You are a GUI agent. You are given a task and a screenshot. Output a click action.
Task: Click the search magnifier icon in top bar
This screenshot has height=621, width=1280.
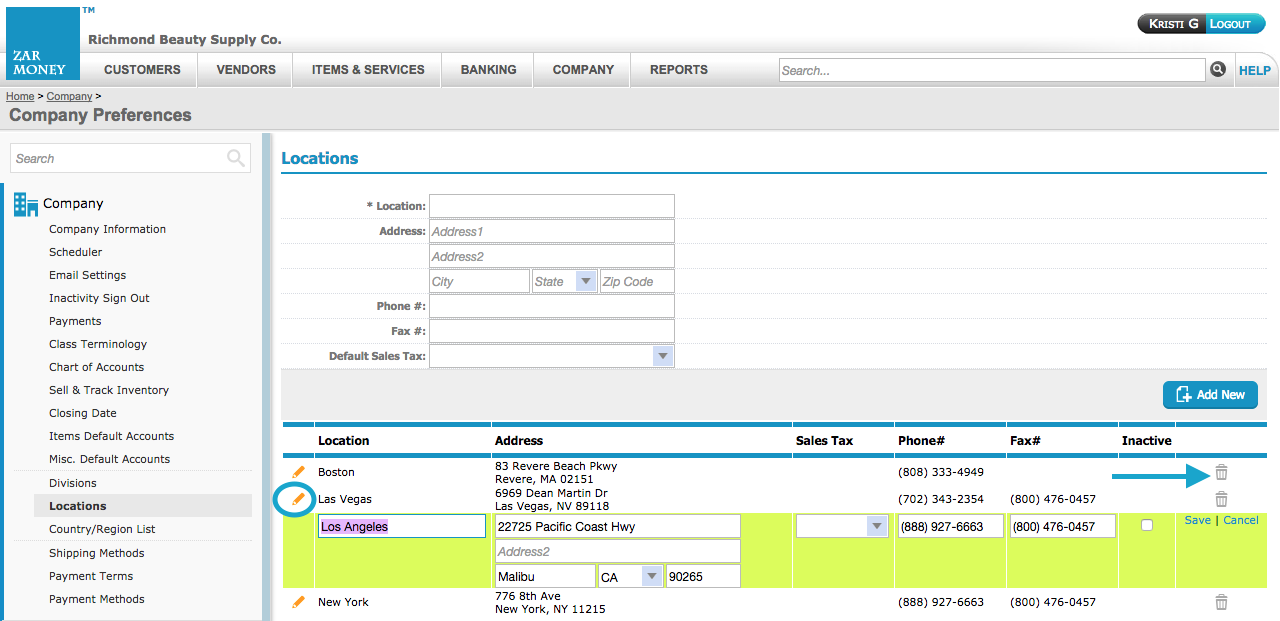[1218, 70]
